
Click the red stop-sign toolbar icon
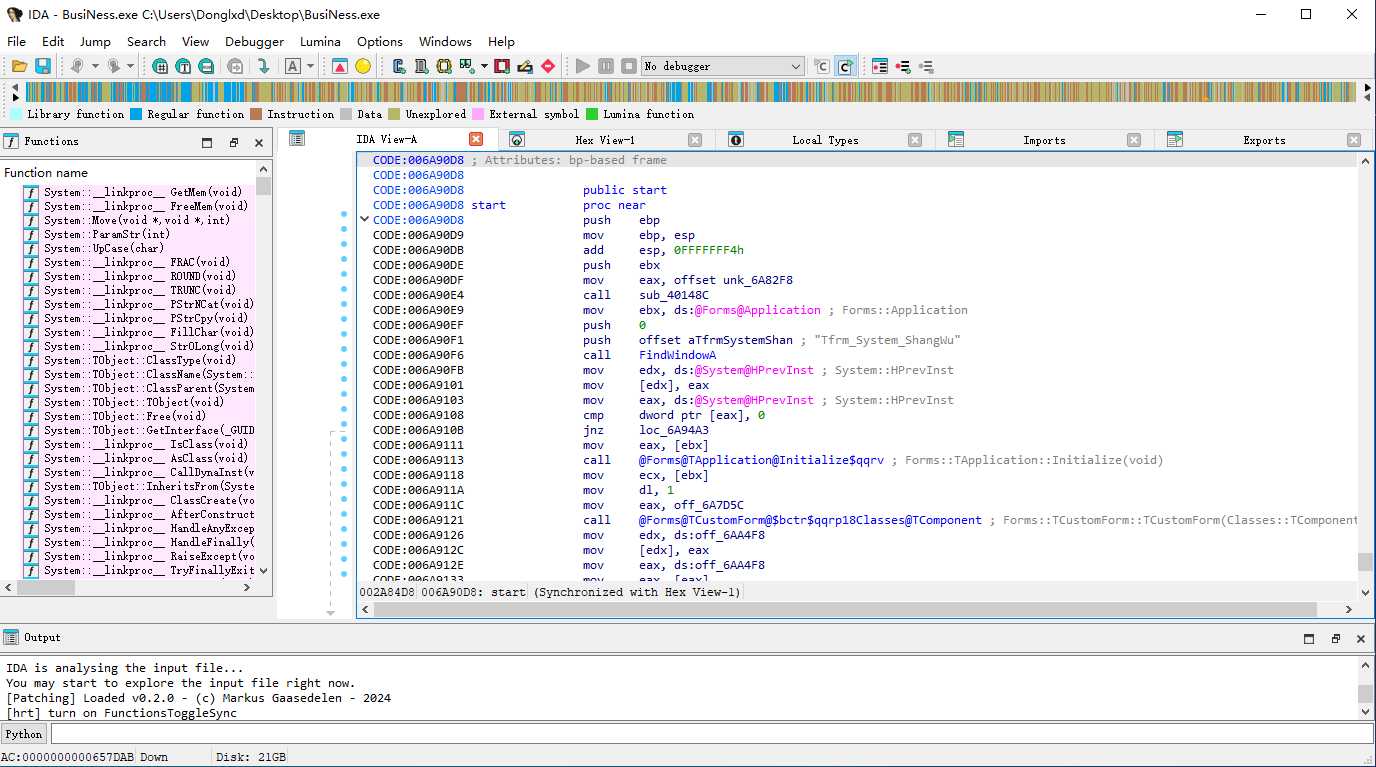(x=548, y=66)
